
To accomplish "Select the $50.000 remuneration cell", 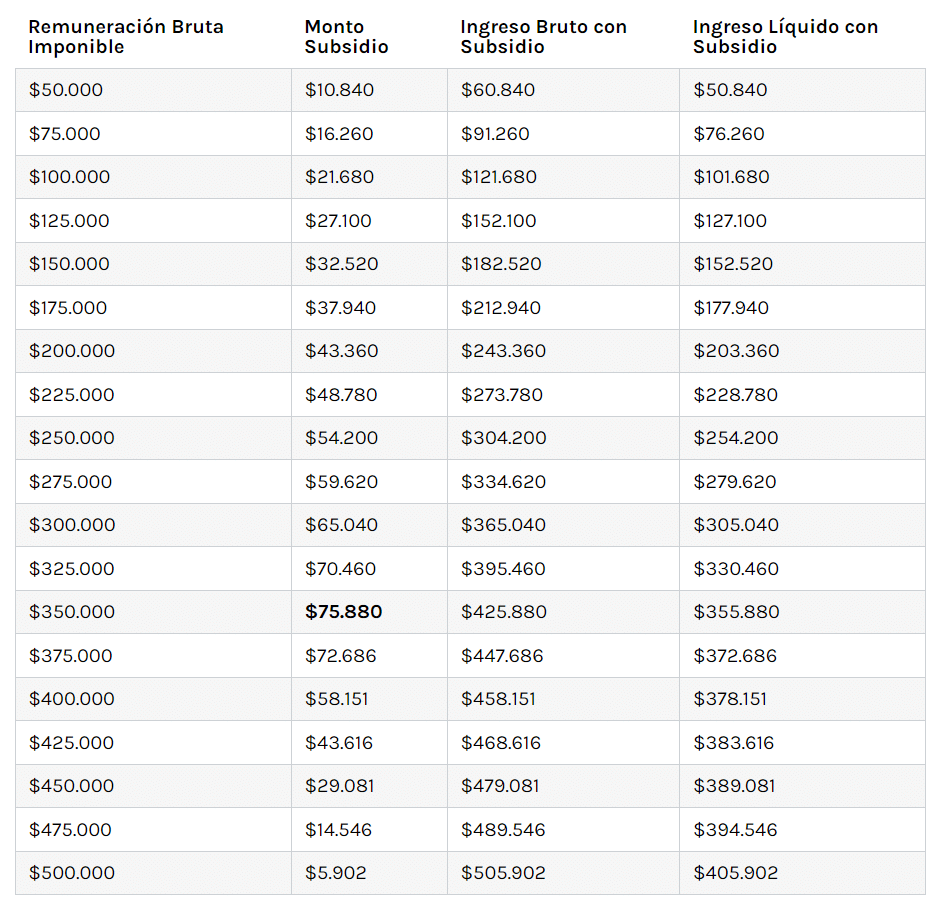I will 66,90.
